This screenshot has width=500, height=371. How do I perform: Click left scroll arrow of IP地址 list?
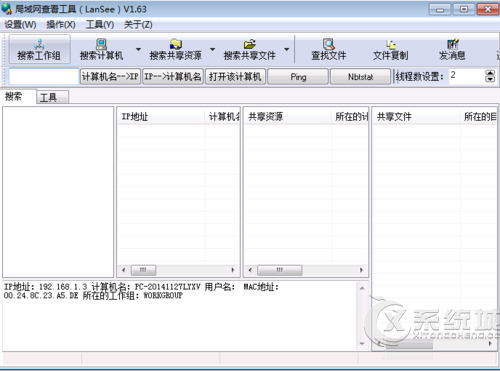click(124, 270)
